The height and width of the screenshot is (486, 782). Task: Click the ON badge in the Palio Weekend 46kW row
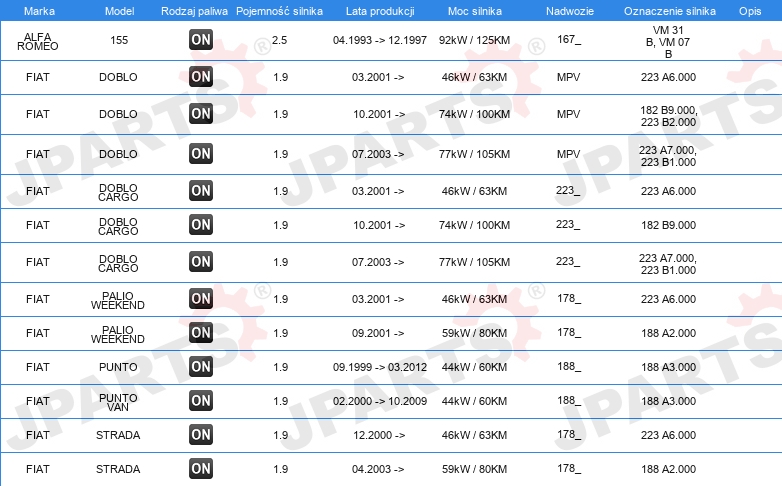point(201,298)
